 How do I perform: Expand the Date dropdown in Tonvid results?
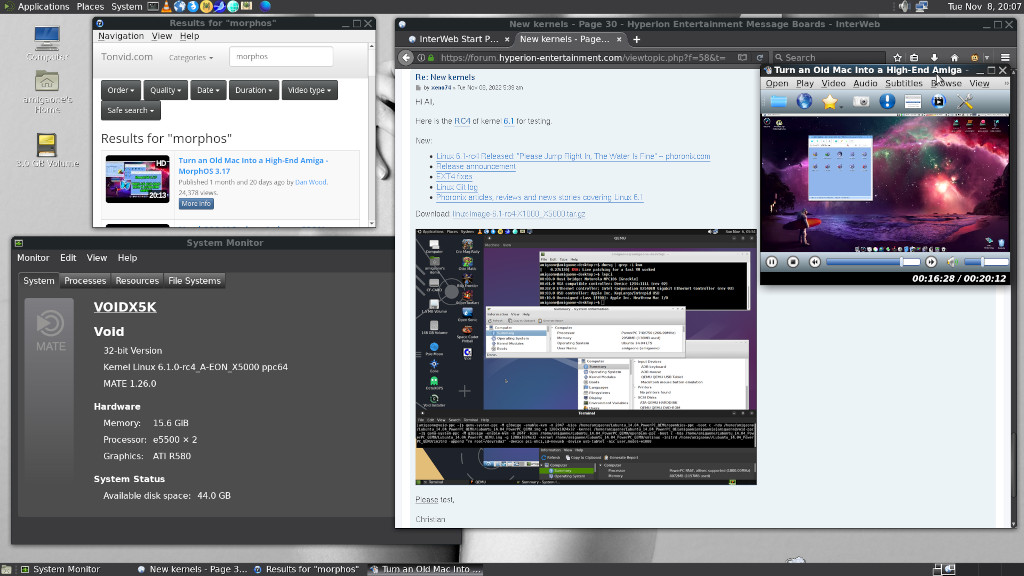[208, 90]
